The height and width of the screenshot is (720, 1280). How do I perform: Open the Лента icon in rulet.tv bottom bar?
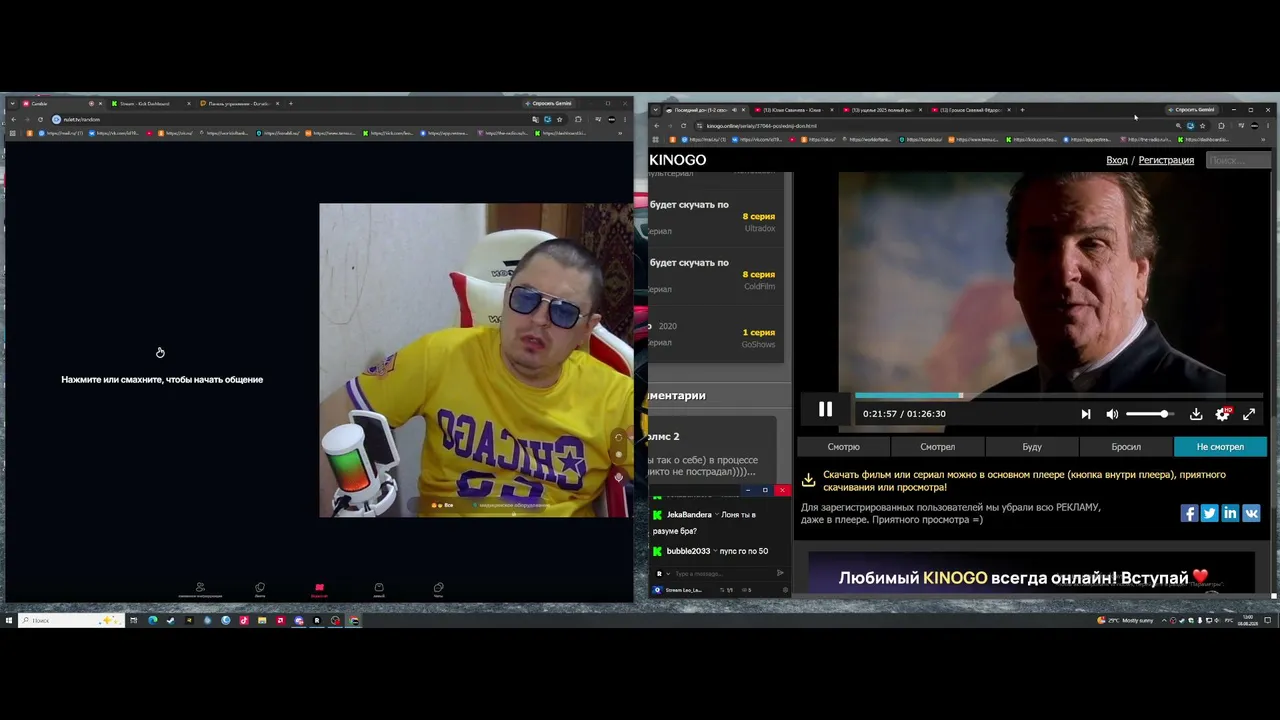click(x=260, y=590)
